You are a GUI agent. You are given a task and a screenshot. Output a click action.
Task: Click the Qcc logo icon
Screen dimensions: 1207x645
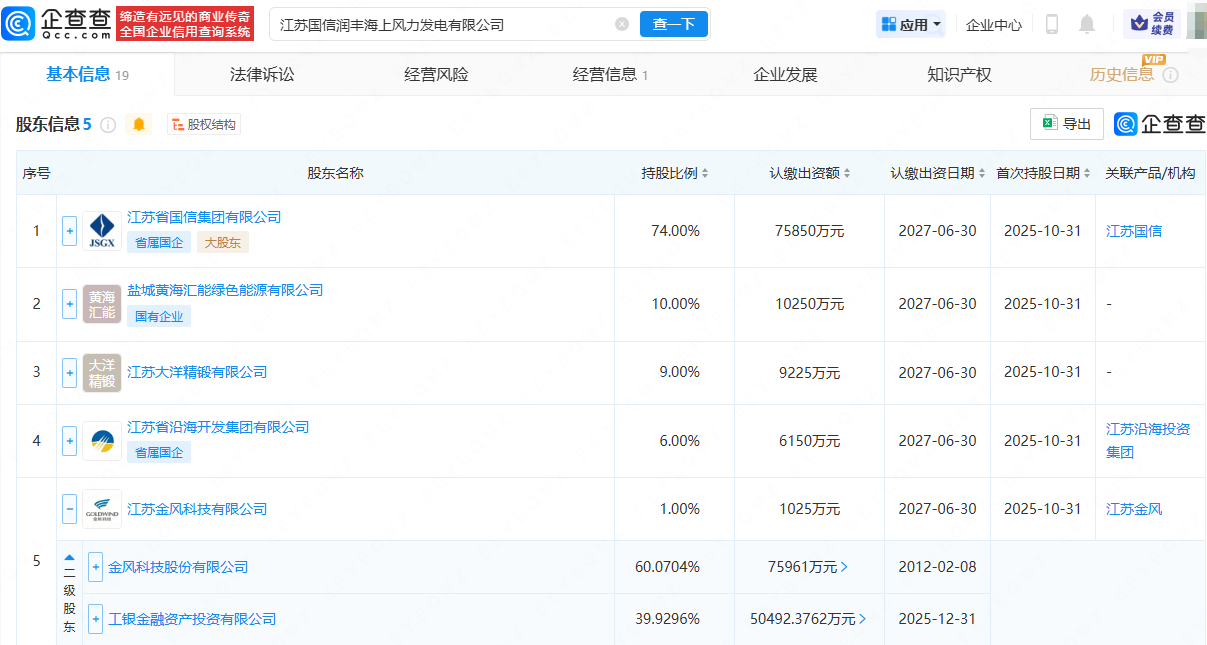pyautogui.click(x=20, y=24)
